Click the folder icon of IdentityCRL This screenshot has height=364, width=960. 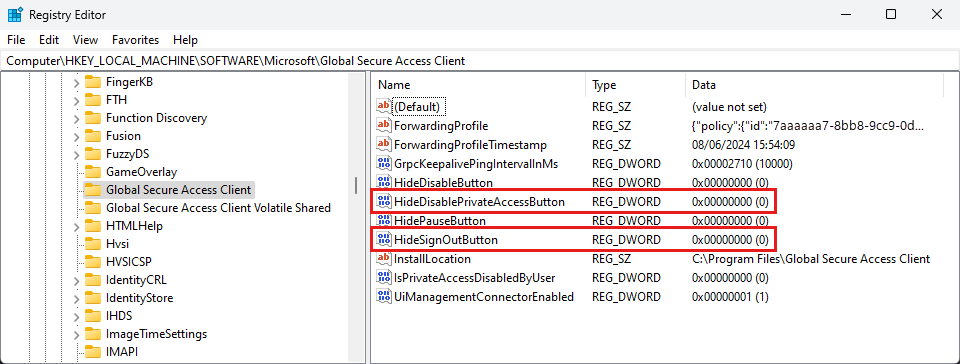92,280
